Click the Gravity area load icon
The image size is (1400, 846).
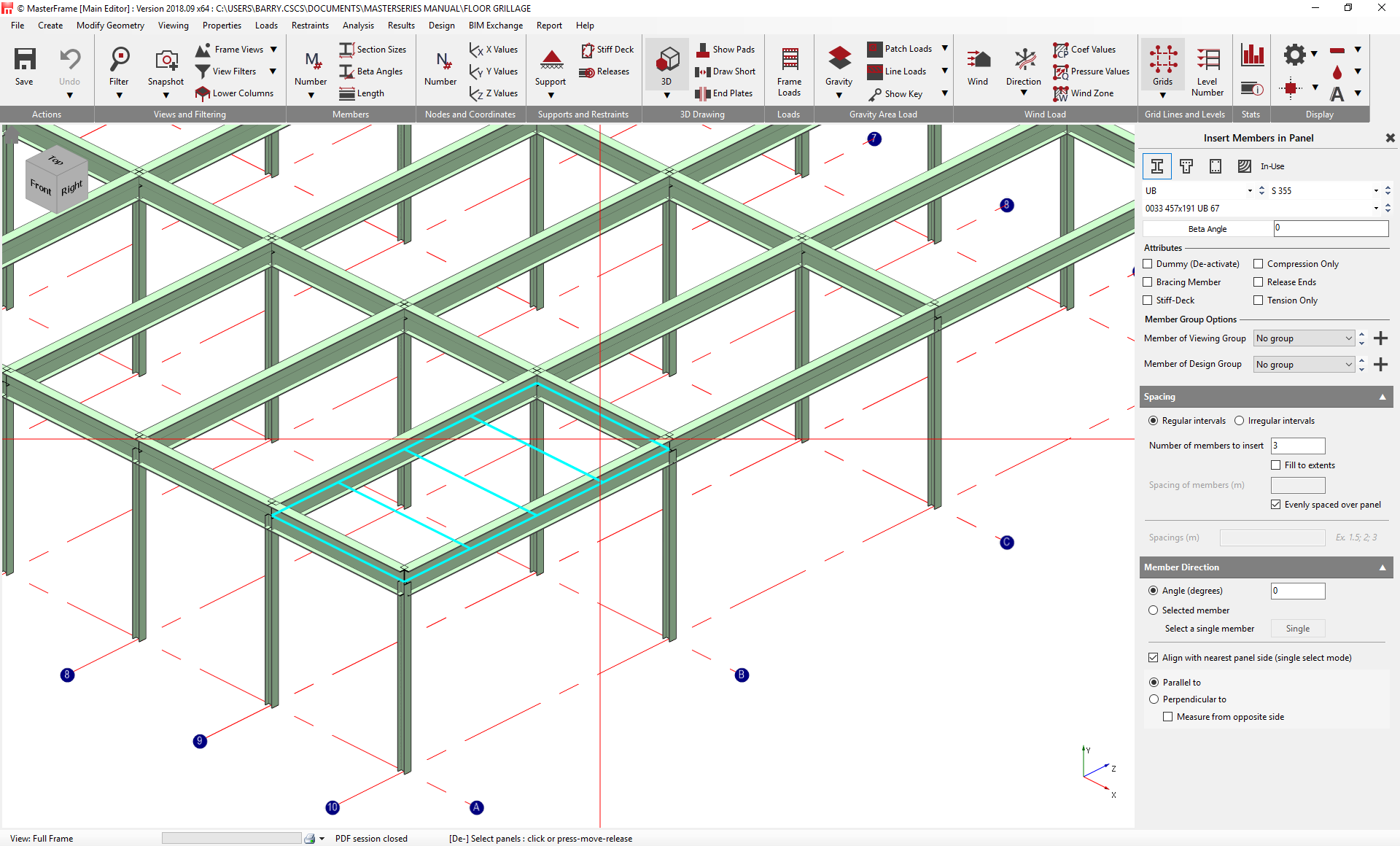(x=839, y=59)
